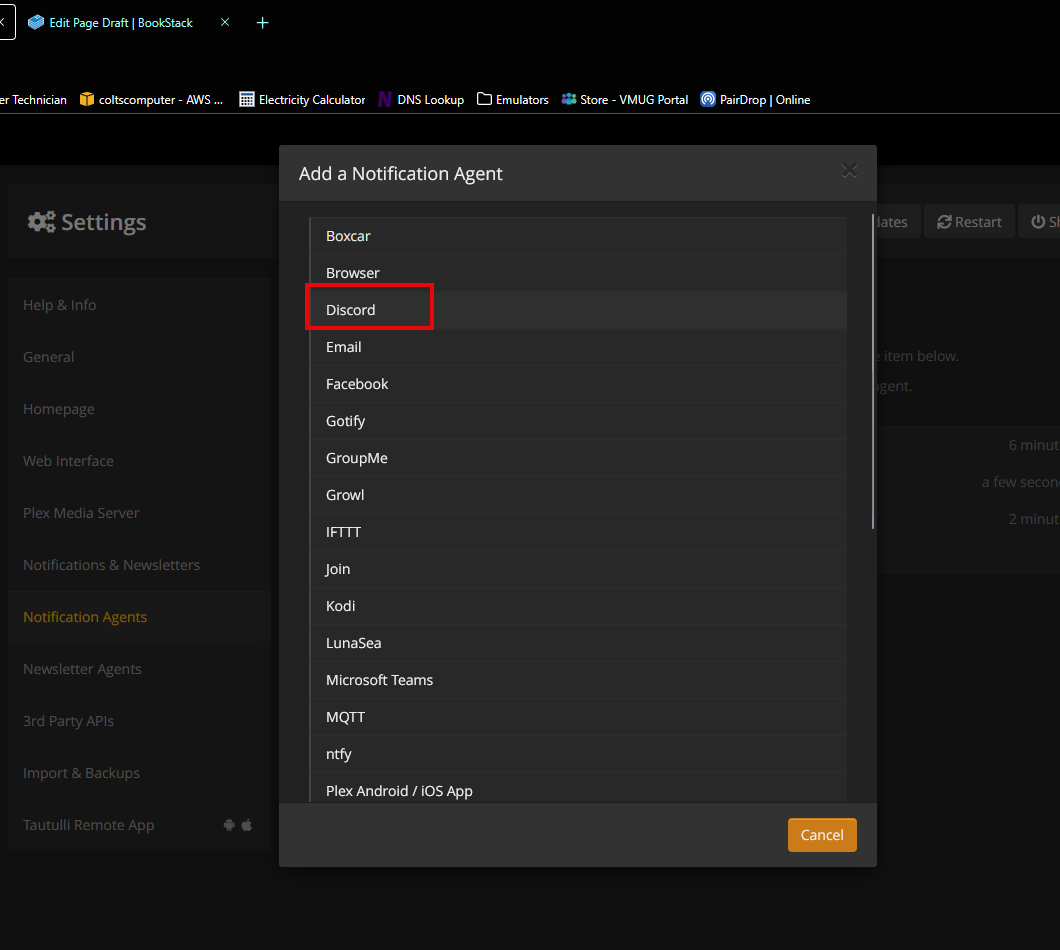Viewport: 1060px width, 950px height.
Task: Switch to the BookStack Edit Page Draft tab
Action: (120, 23)
